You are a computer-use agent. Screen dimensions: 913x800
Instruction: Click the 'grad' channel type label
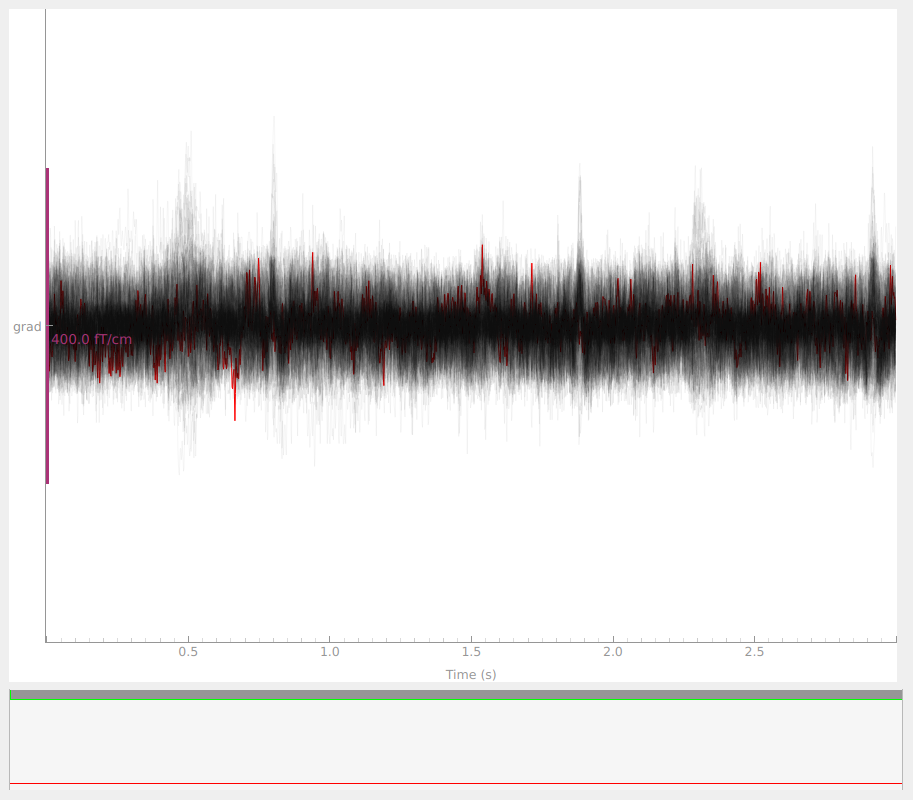pyautogui.click(x=27, y=327)
